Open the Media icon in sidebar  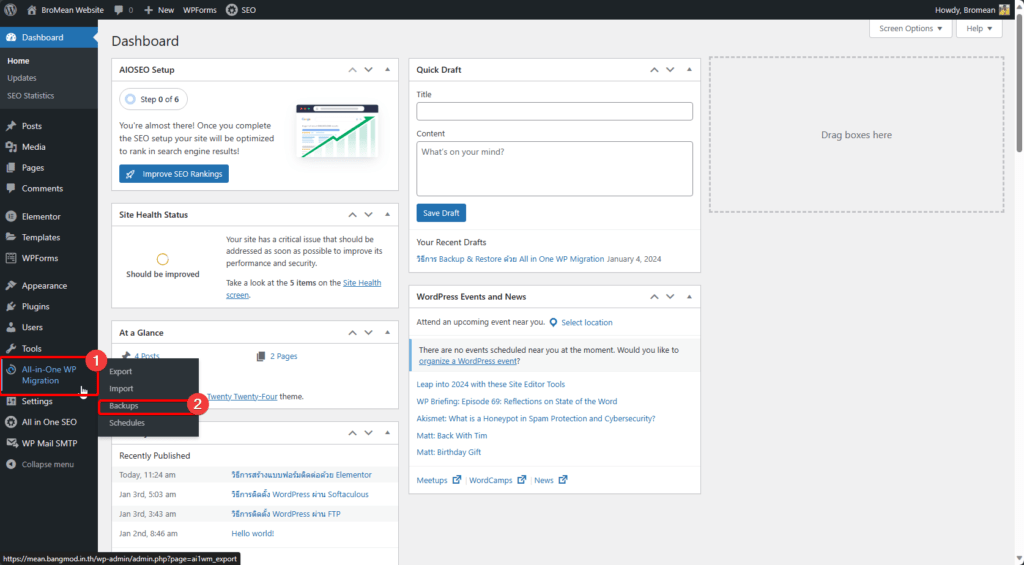point(11,147)
